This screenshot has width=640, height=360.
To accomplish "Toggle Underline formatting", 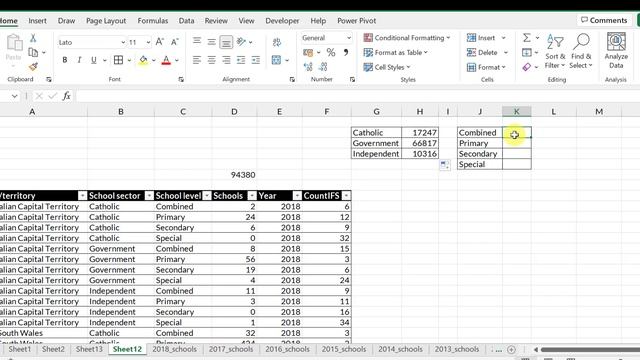I will click(93, 60).
